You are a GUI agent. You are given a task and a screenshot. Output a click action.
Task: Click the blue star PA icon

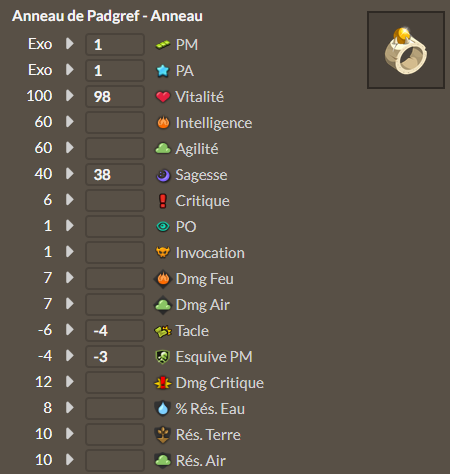tap(163, 71)
